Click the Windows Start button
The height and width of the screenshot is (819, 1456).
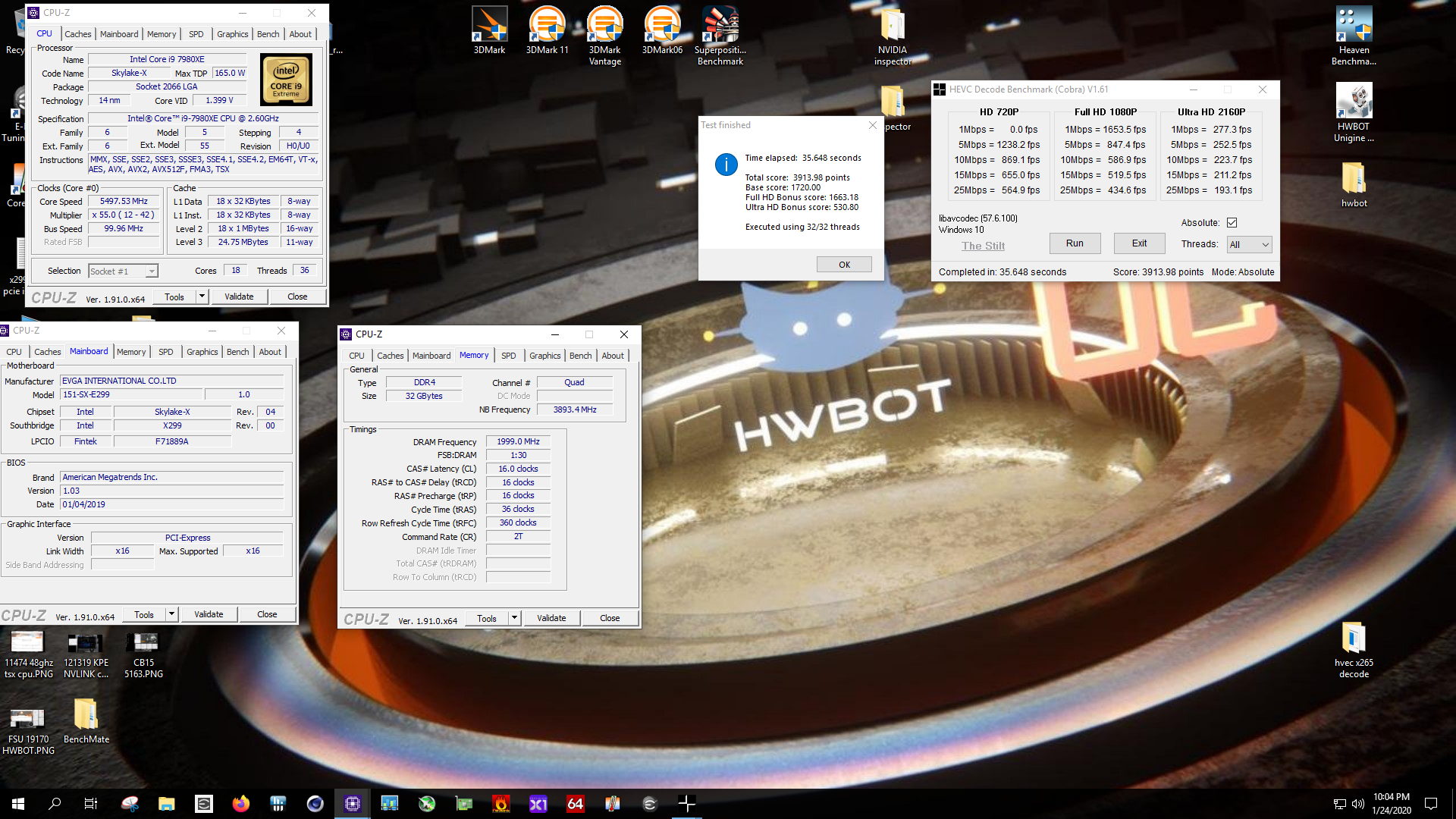coord(18,804)
